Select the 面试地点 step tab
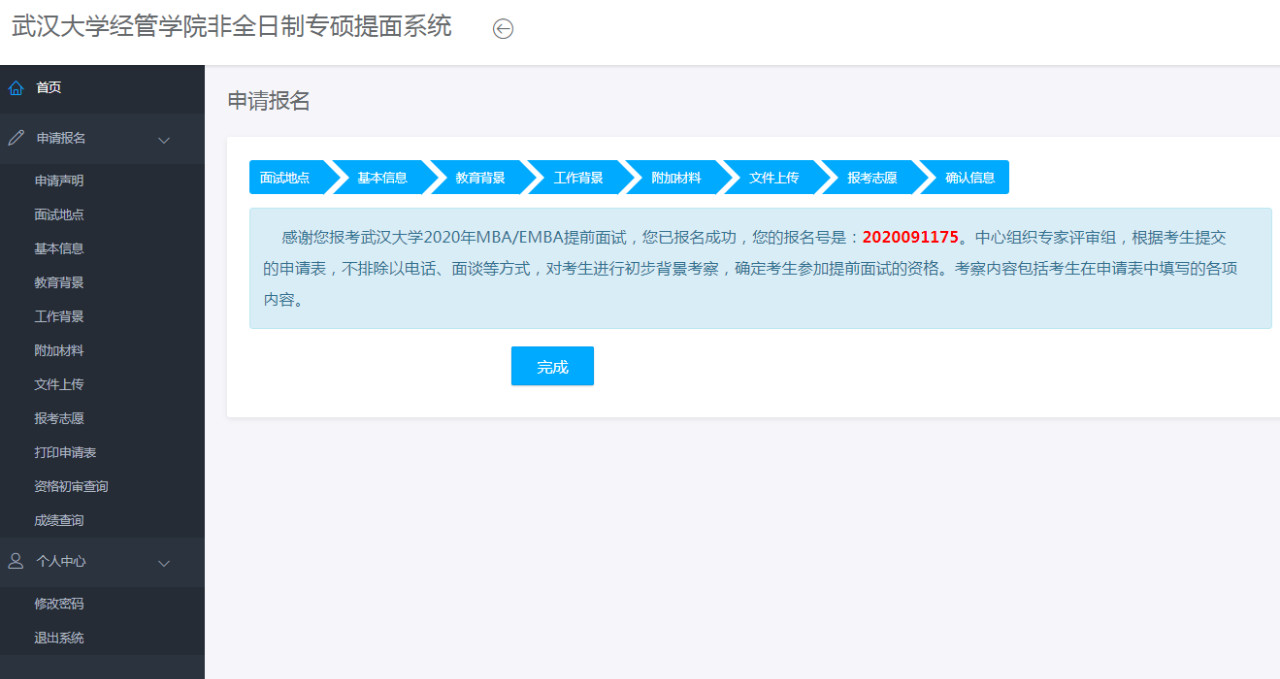 pyautogui.click(x=285, y=178)
